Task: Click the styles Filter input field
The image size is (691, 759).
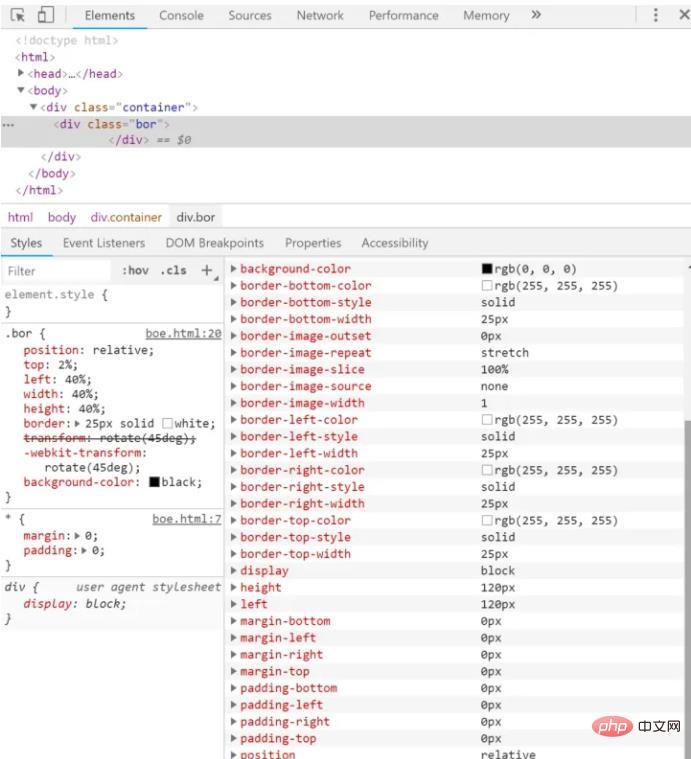Action: 55,271
